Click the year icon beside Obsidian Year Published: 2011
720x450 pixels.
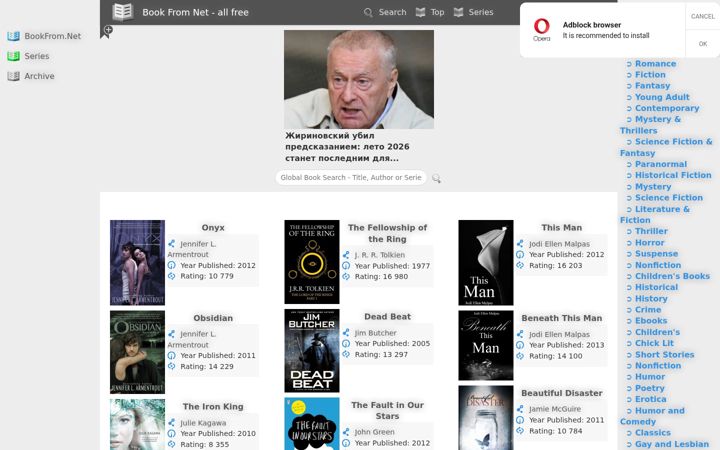[x=171, y=355]
